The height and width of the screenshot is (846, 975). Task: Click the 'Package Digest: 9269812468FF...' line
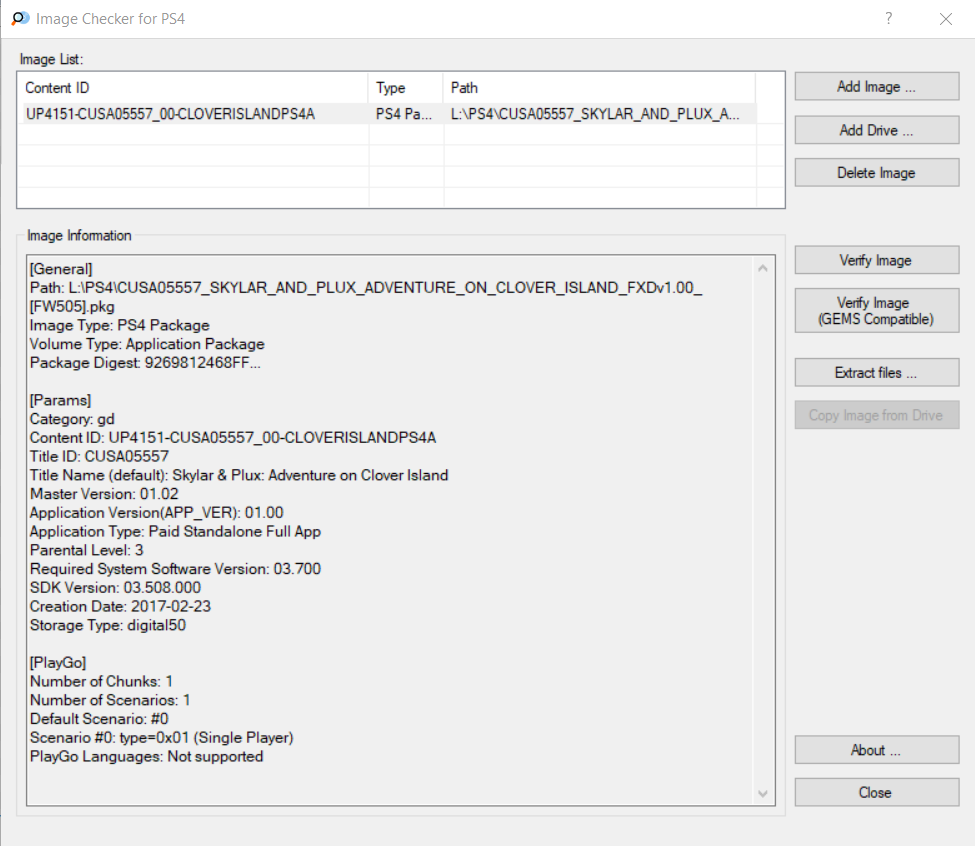(145, 362)
